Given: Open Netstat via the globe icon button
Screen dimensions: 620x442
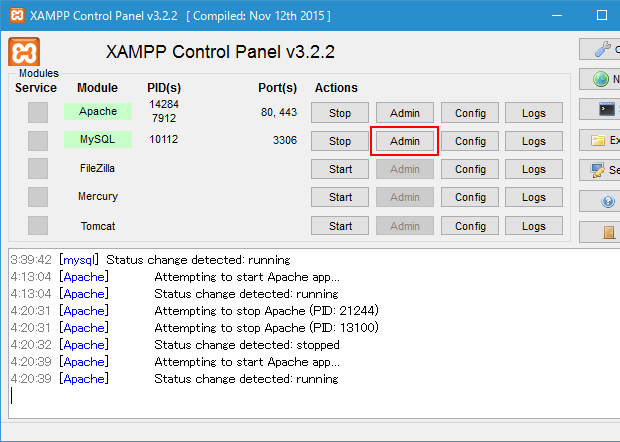Looking at the screenshot, I should (x=600, y=79).
